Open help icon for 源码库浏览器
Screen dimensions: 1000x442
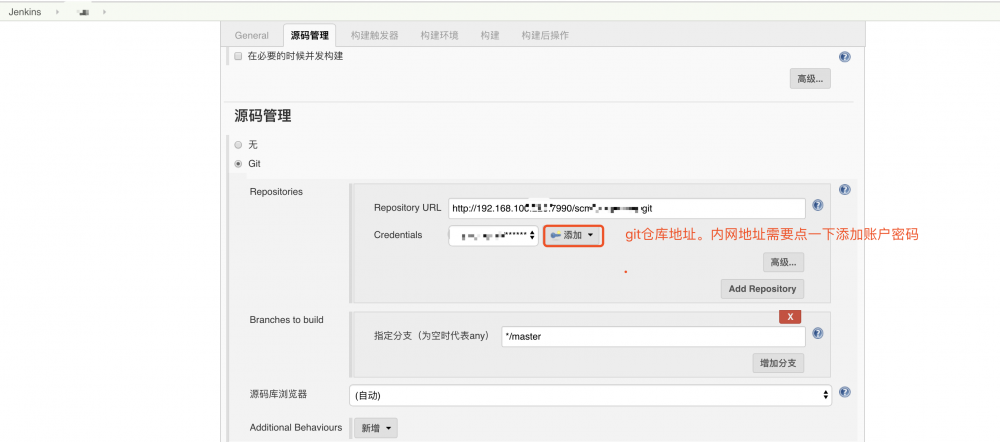845,392
